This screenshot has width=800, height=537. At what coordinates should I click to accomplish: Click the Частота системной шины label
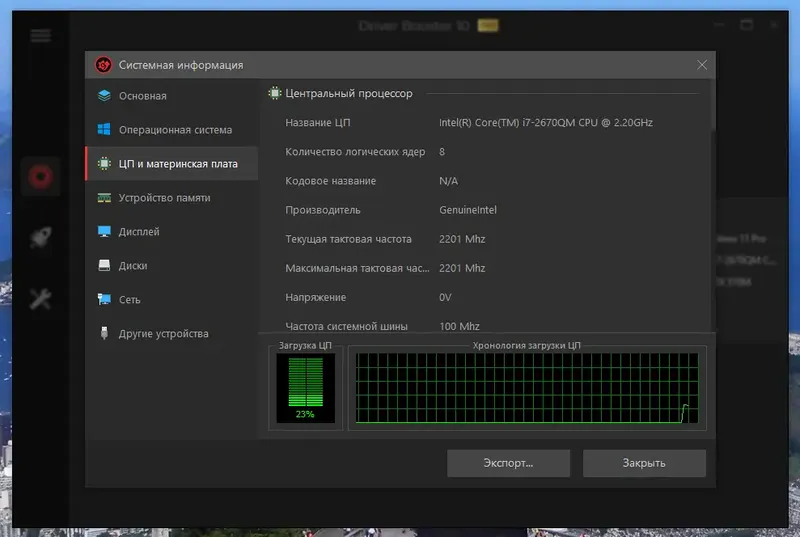pyautogui.click(x=346, y=326)
